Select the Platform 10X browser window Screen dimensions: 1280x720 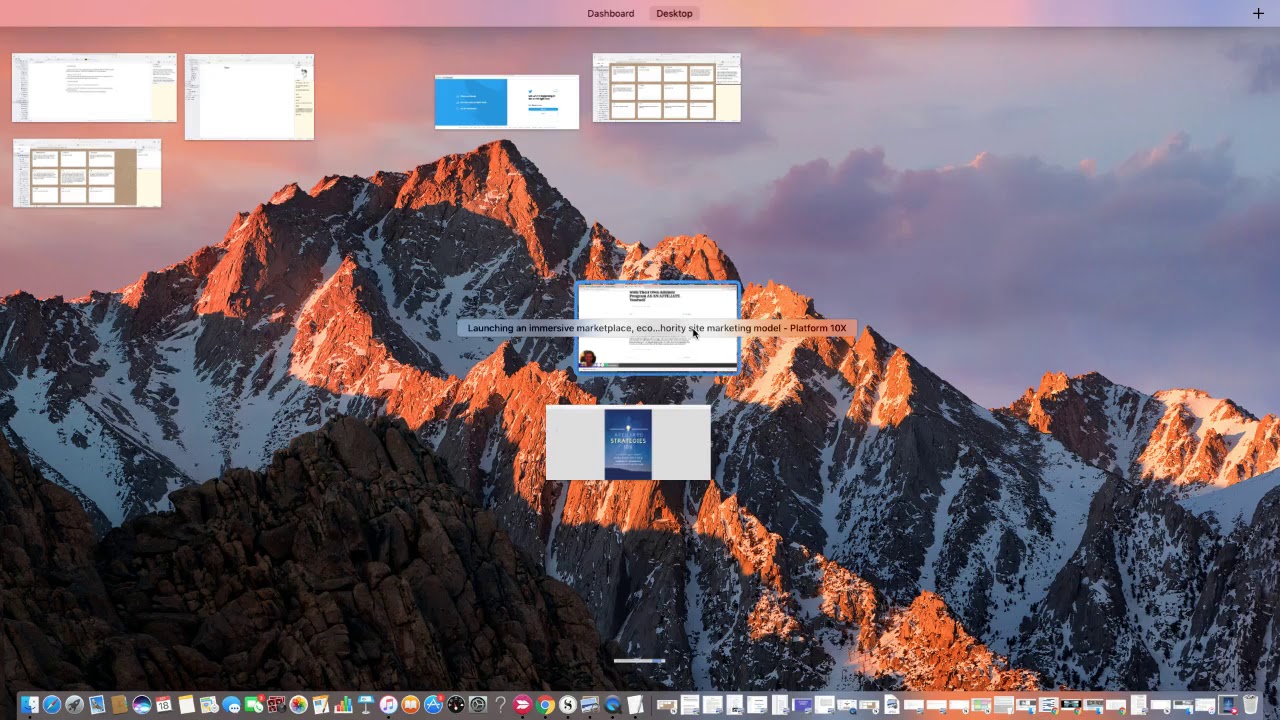pyautogui.click(x=658, y=328)
